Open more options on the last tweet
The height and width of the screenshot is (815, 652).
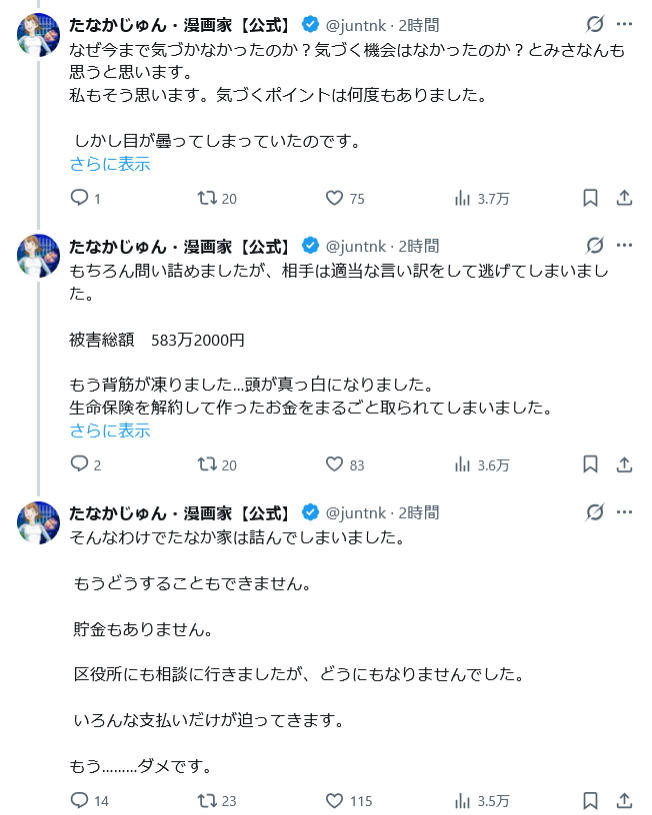click(624, 513)
